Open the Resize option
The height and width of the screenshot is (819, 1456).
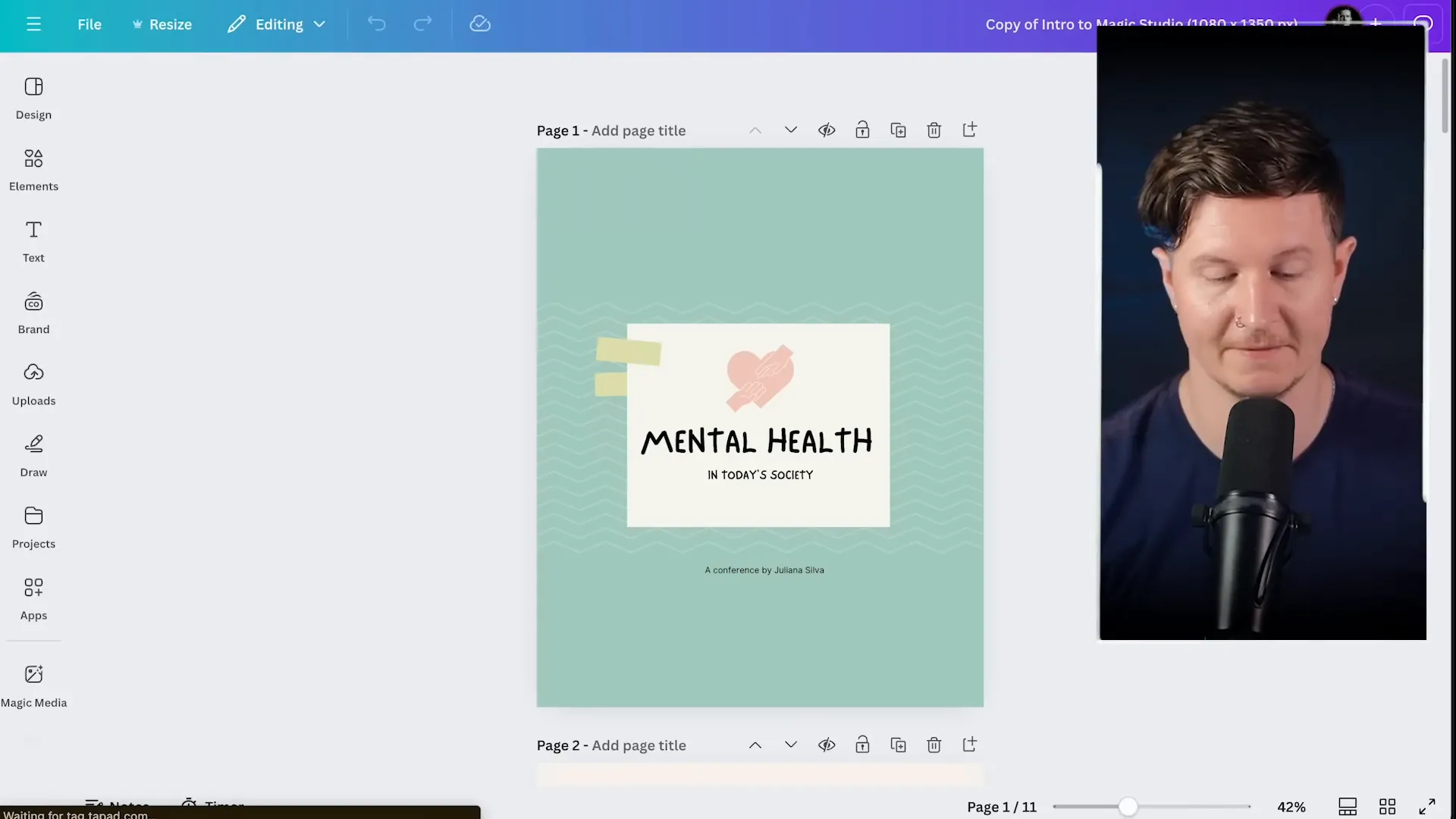pos(162,24)
